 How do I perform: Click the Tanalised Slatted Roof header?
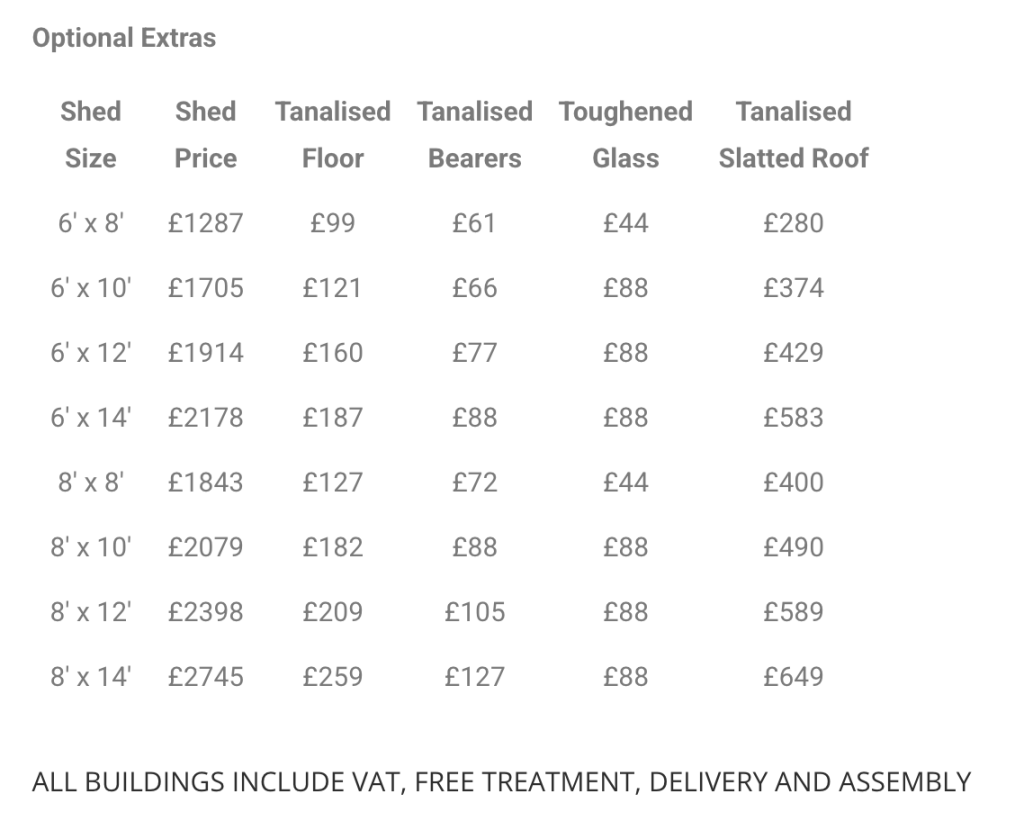pos(793,135)
